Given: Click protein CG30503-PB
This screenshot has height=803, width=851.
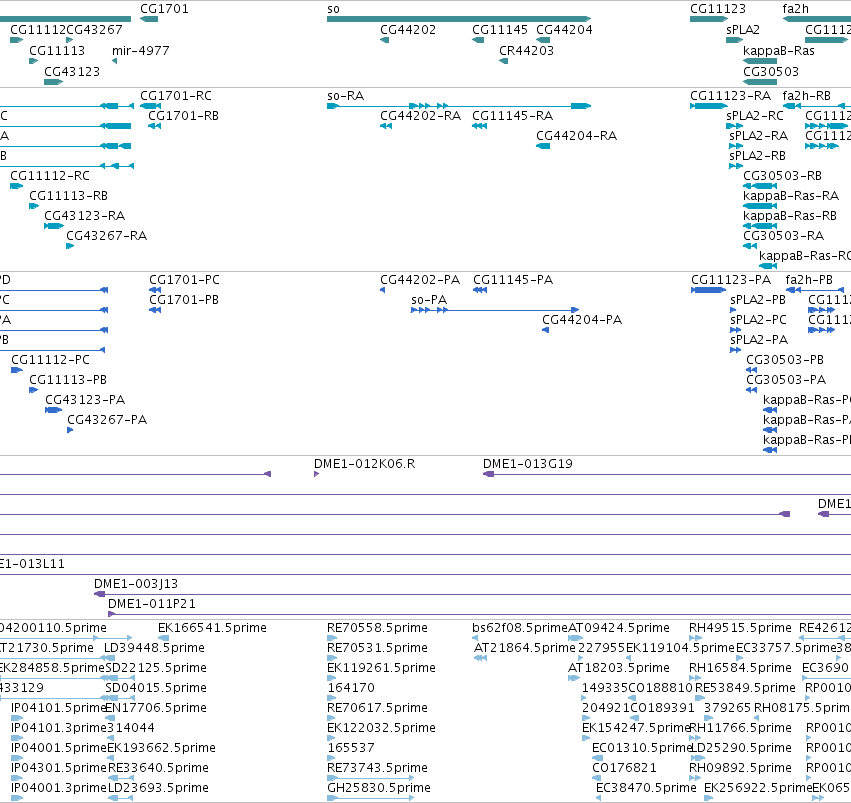Looking at the screenshot, I should (x=785, y=359).
